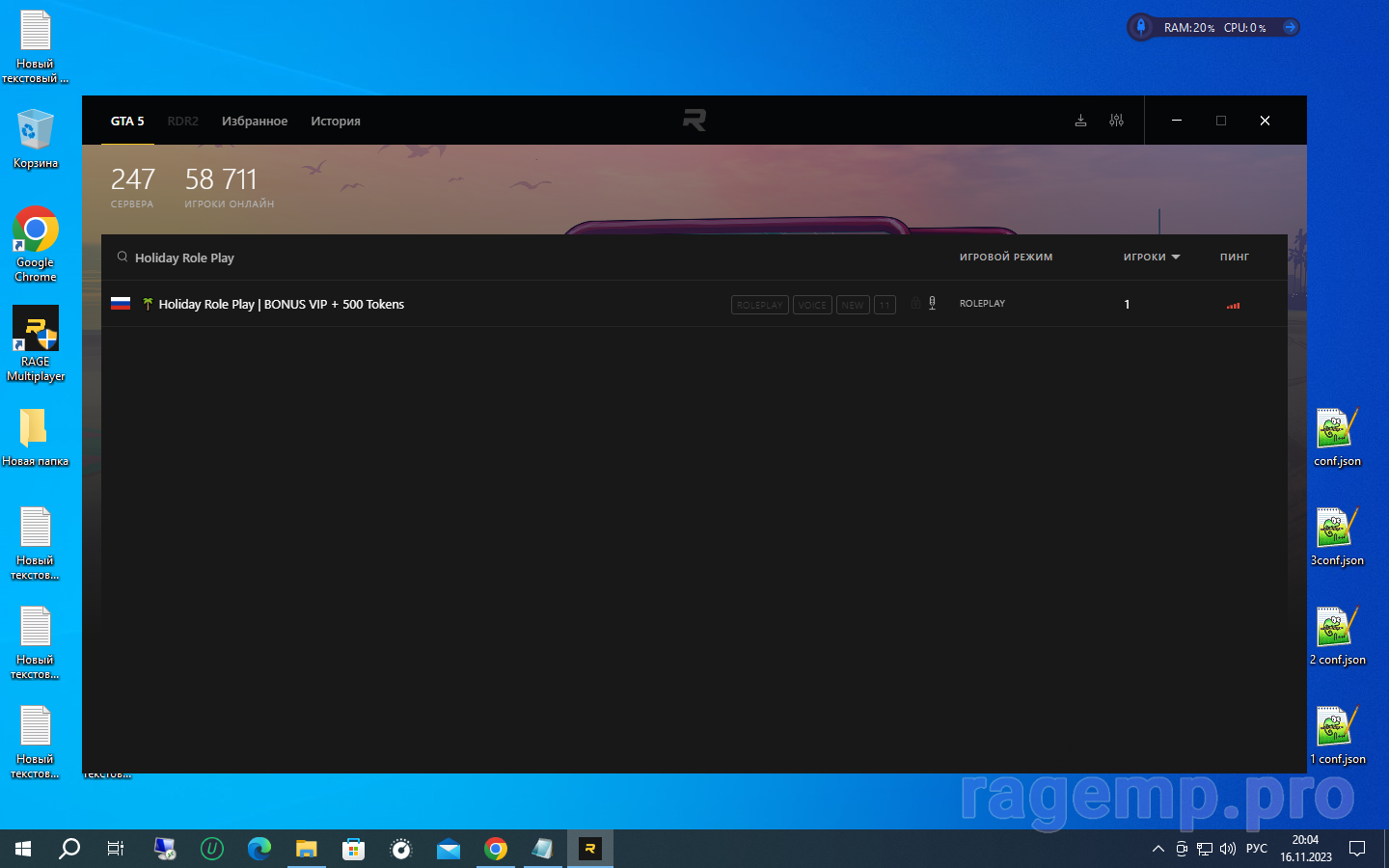Select the Новая папка folder
Image resolution: width=1389 pixels, height=868 pixels.
36,437
